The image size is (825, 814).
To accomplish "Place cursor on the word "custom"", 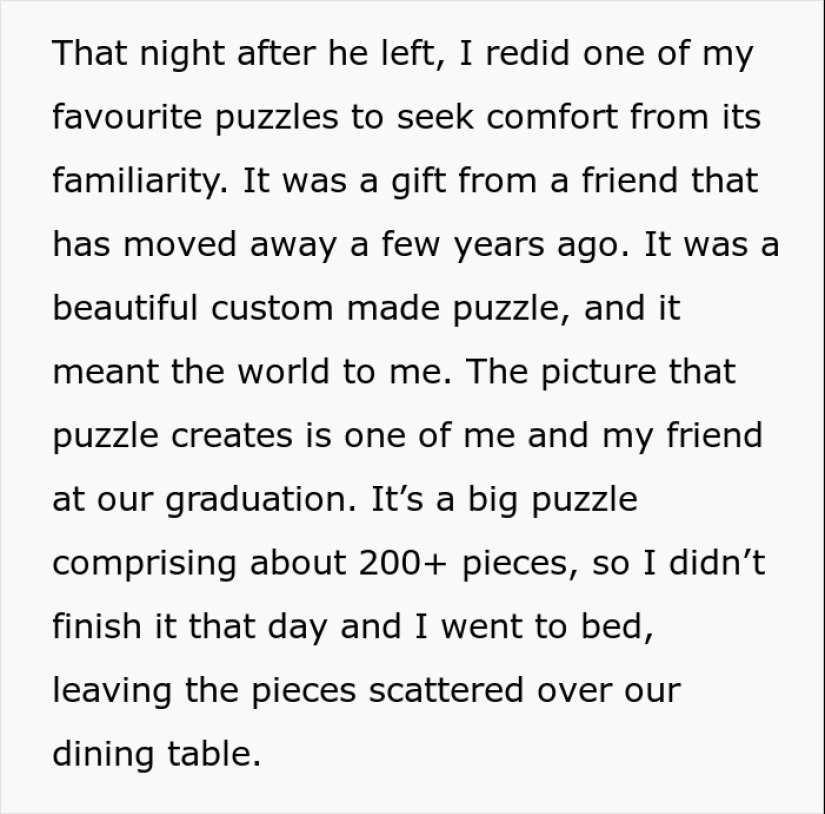I will tap(272, 309).
